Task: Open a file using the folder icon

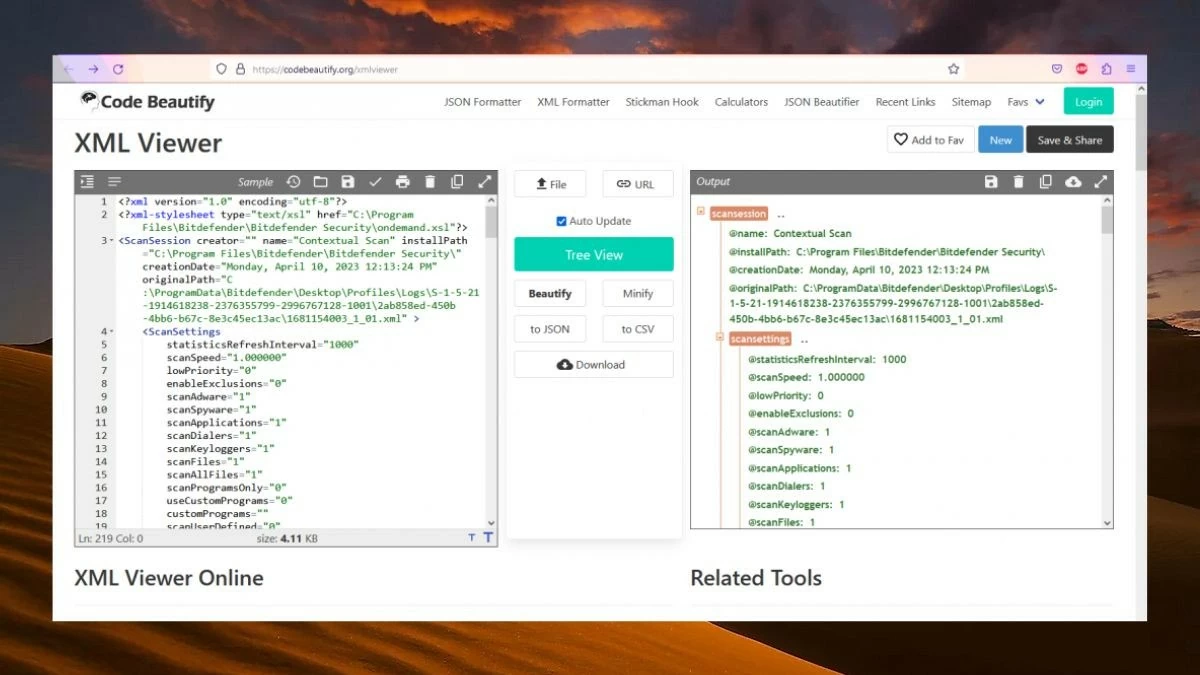Action: click(321, 181)
